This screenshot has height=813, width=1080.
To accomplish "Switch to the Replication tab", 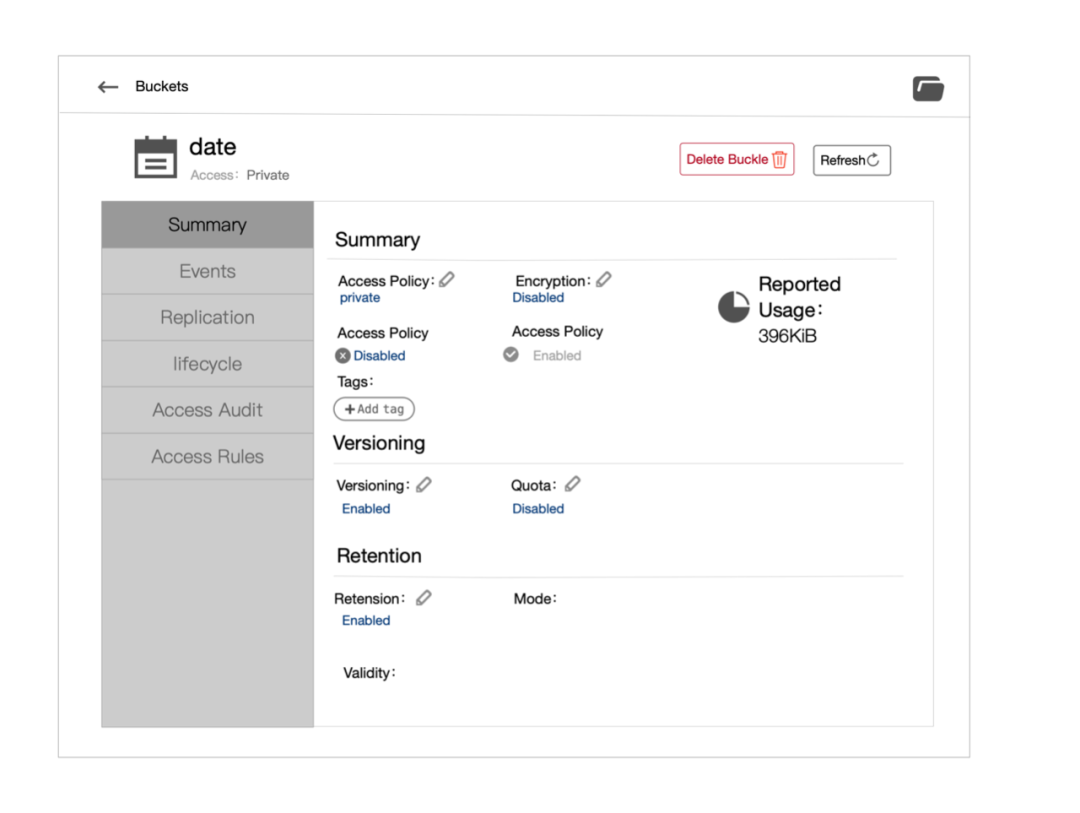I will coord(207,317).
